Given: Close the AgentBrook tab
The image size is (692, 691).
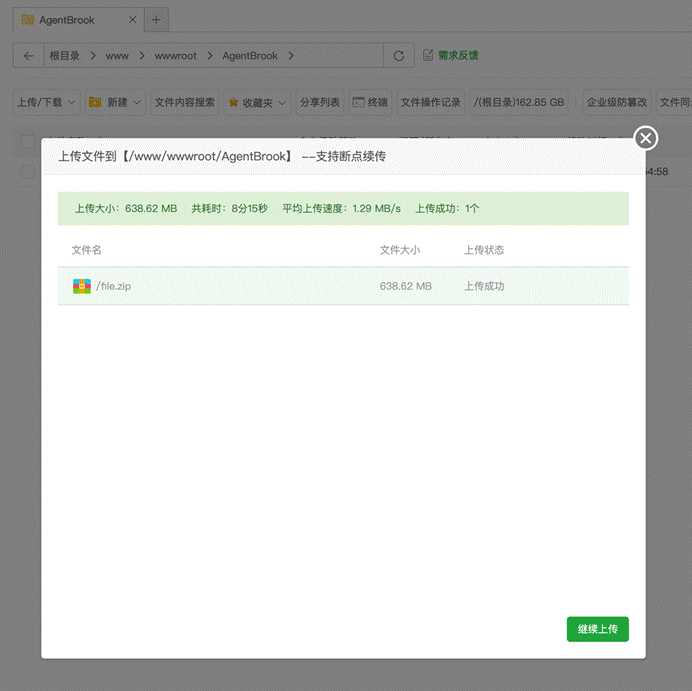Looking at the screenshot, I should tap(132, 19).
